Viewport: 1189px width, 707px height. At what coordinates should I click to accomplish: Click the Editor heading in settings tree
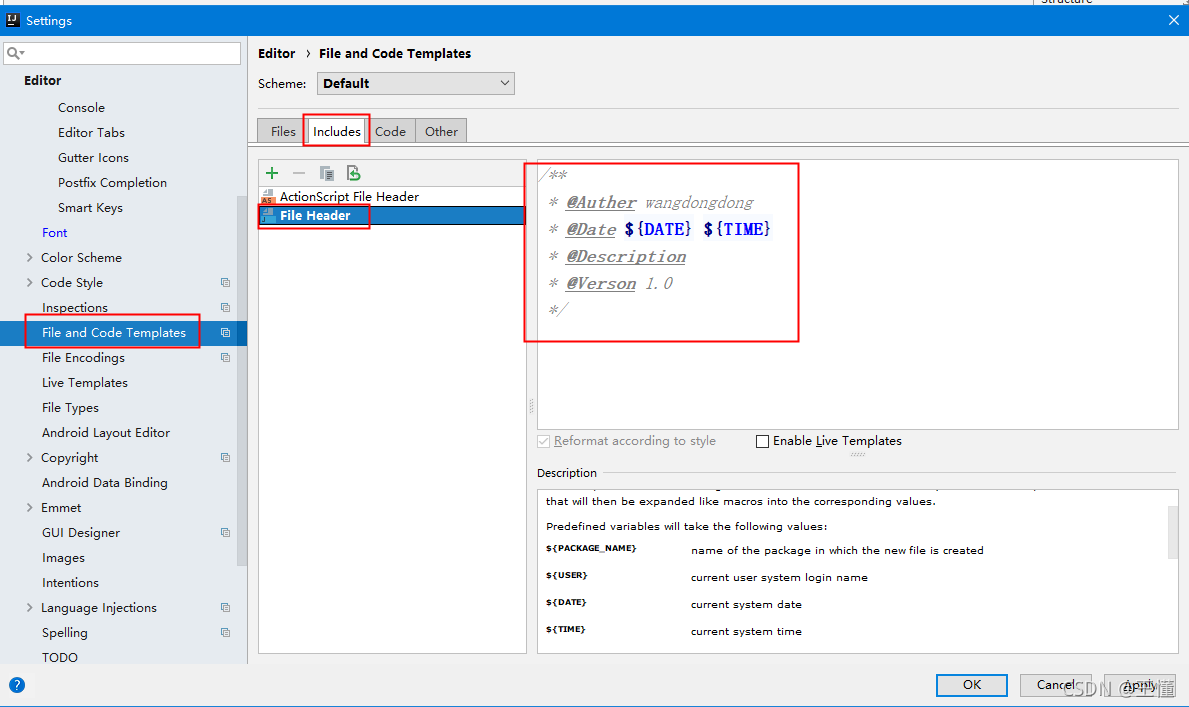coord(42,80)
